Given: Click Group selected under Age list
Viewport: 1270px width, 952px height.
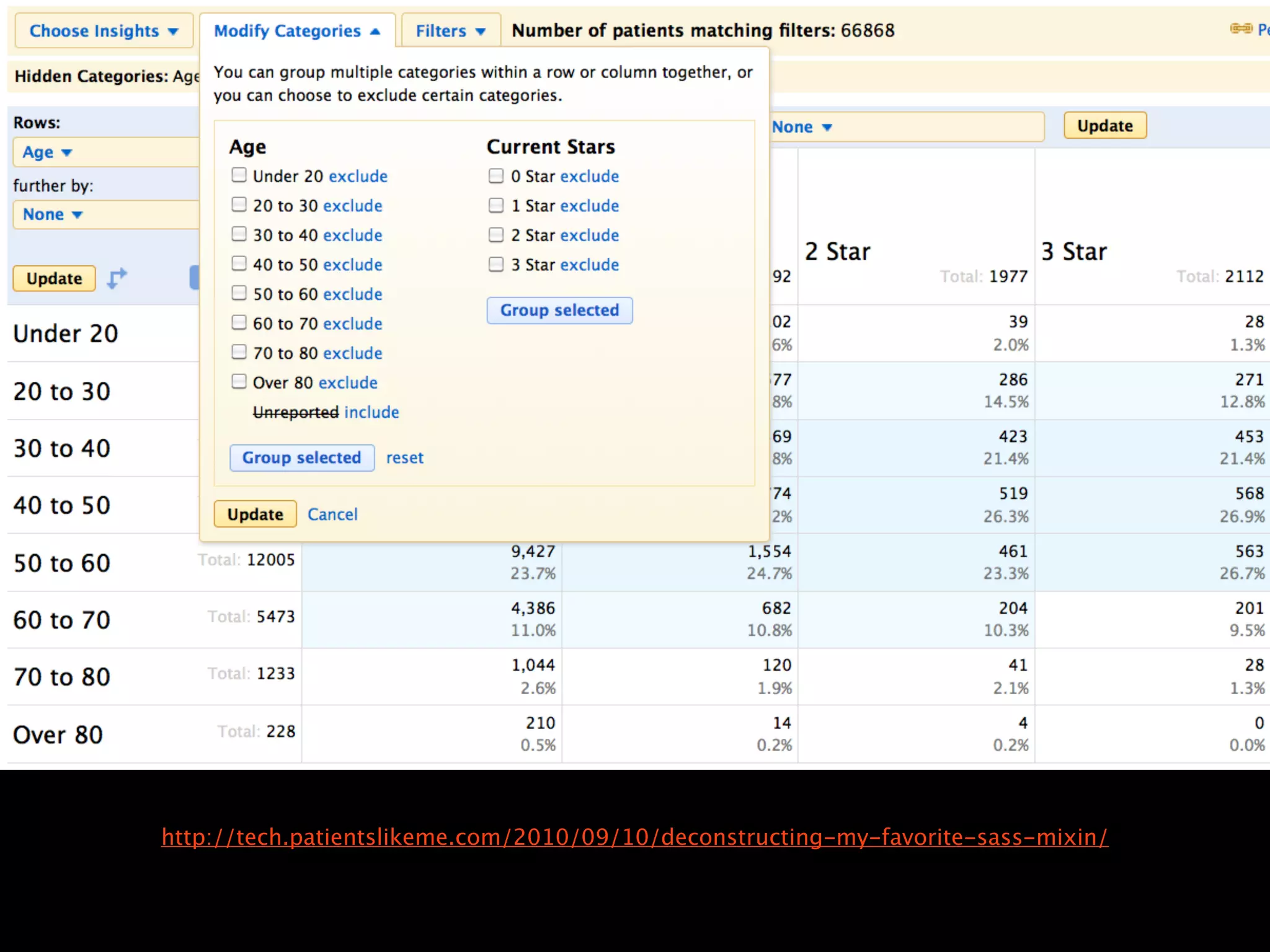Looking at the screenshot, I should pos(302,458).
